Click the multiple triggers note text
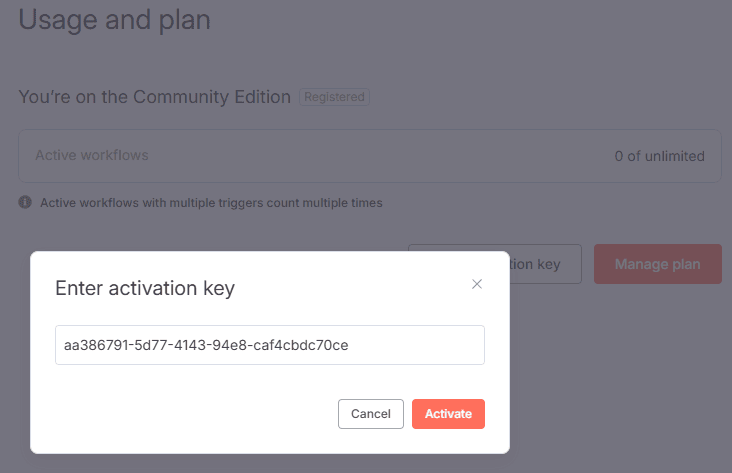Viewport: 732px width, 473px height. (x=211, y=203)
